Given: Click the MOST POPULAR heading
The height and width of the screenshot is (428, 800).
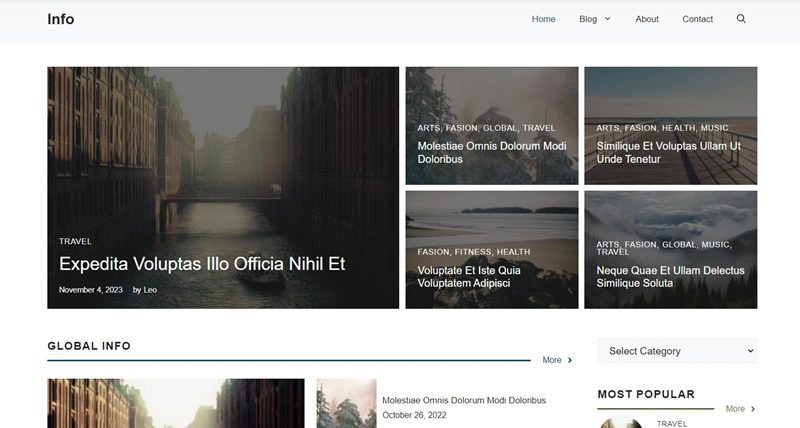Looking at the screenshot, I should (646, 394).
